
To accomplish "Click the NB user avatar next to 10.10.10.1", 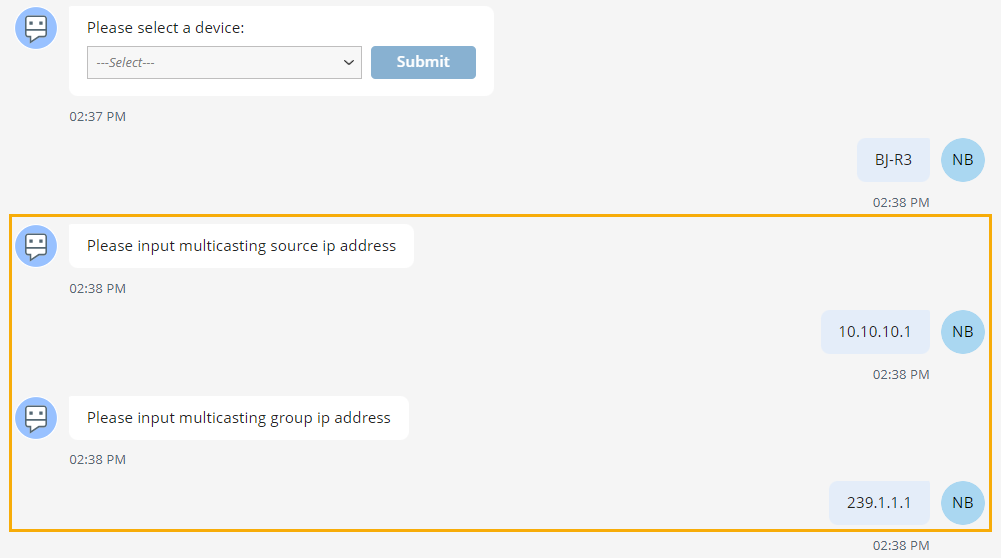I will 962,332.
